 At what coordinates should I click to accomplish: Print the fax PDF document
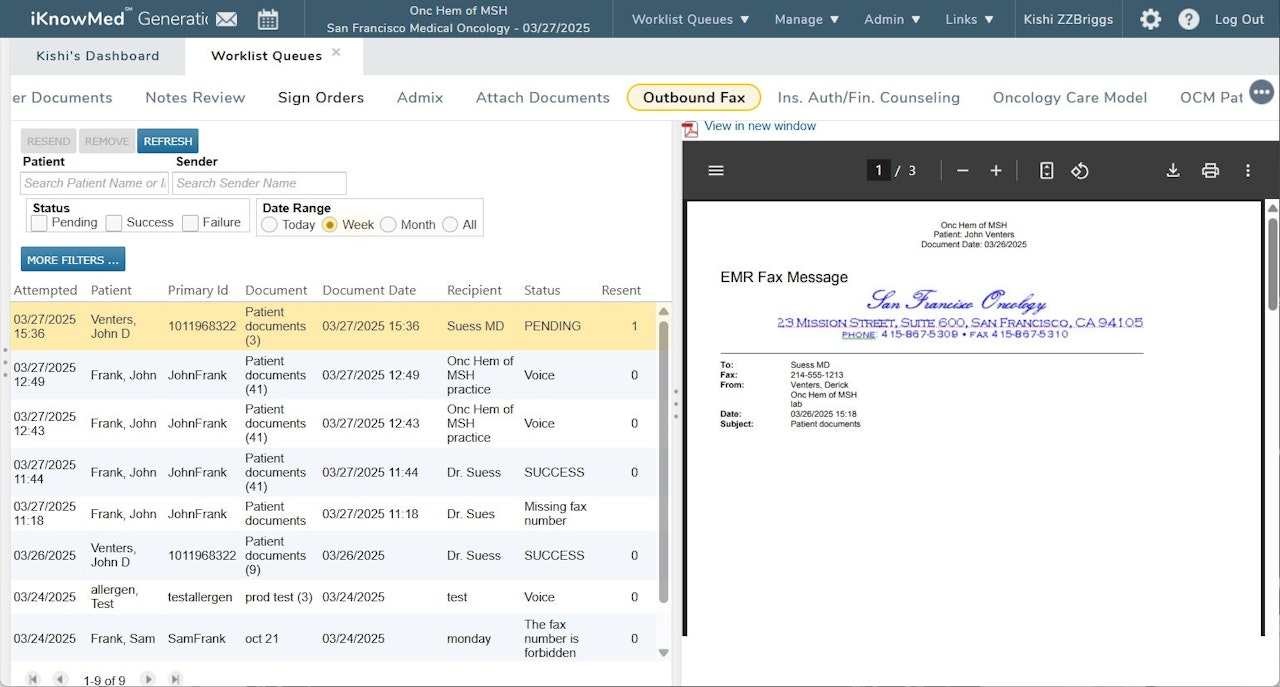pos(1210,171)
